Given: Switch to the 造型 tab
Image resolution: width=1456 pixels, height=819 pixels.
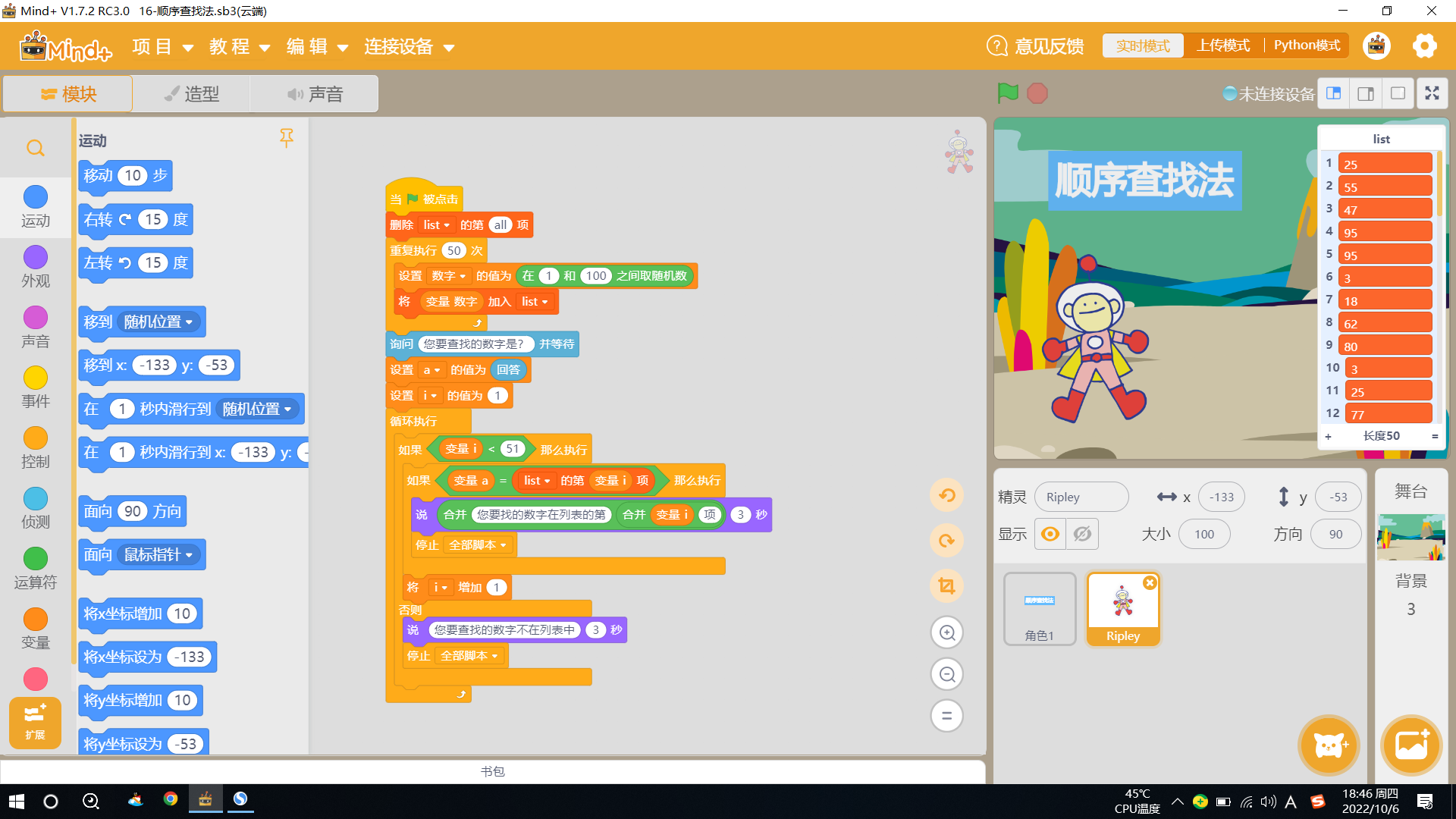Looking at the screenshot, I should 191,94.
